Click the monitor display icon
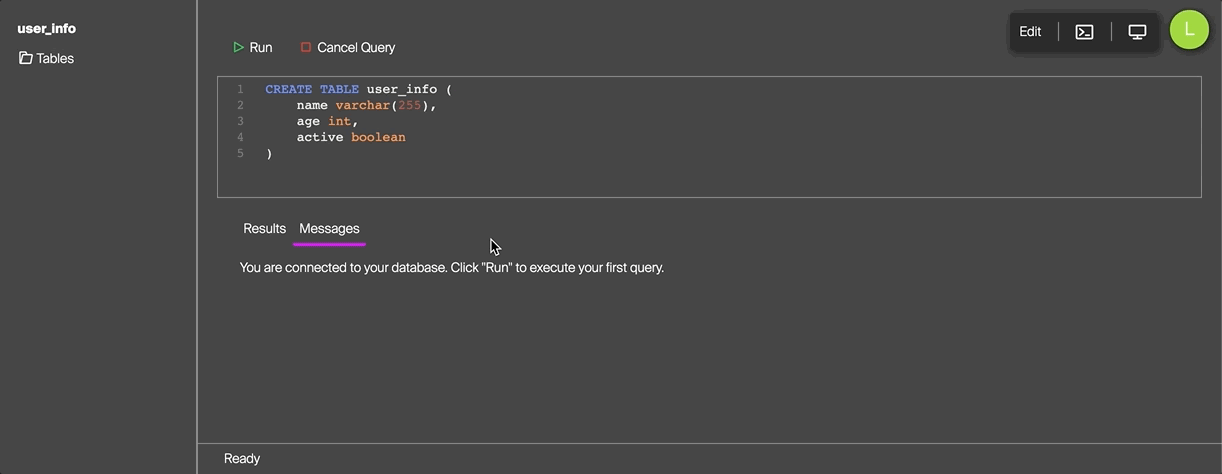1222x474 pixels. pos(1137,32)
